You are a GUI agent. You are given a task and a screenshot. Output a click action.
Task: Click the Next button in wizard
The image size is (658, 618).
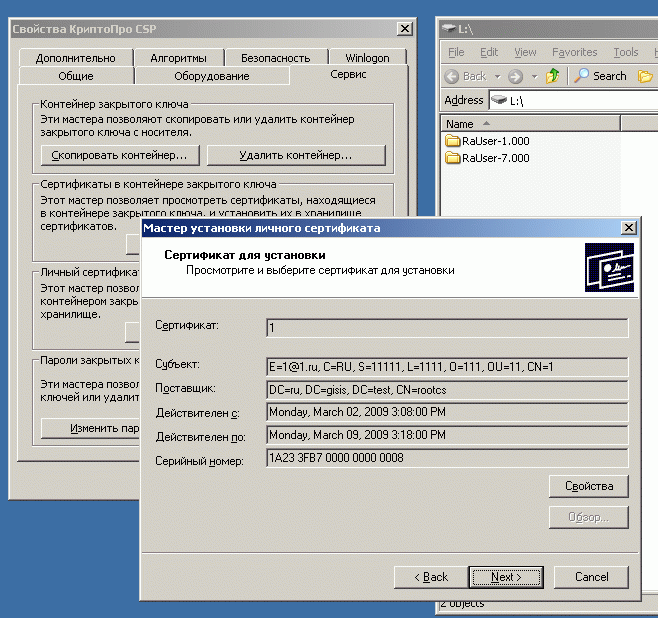pos(506,577)
